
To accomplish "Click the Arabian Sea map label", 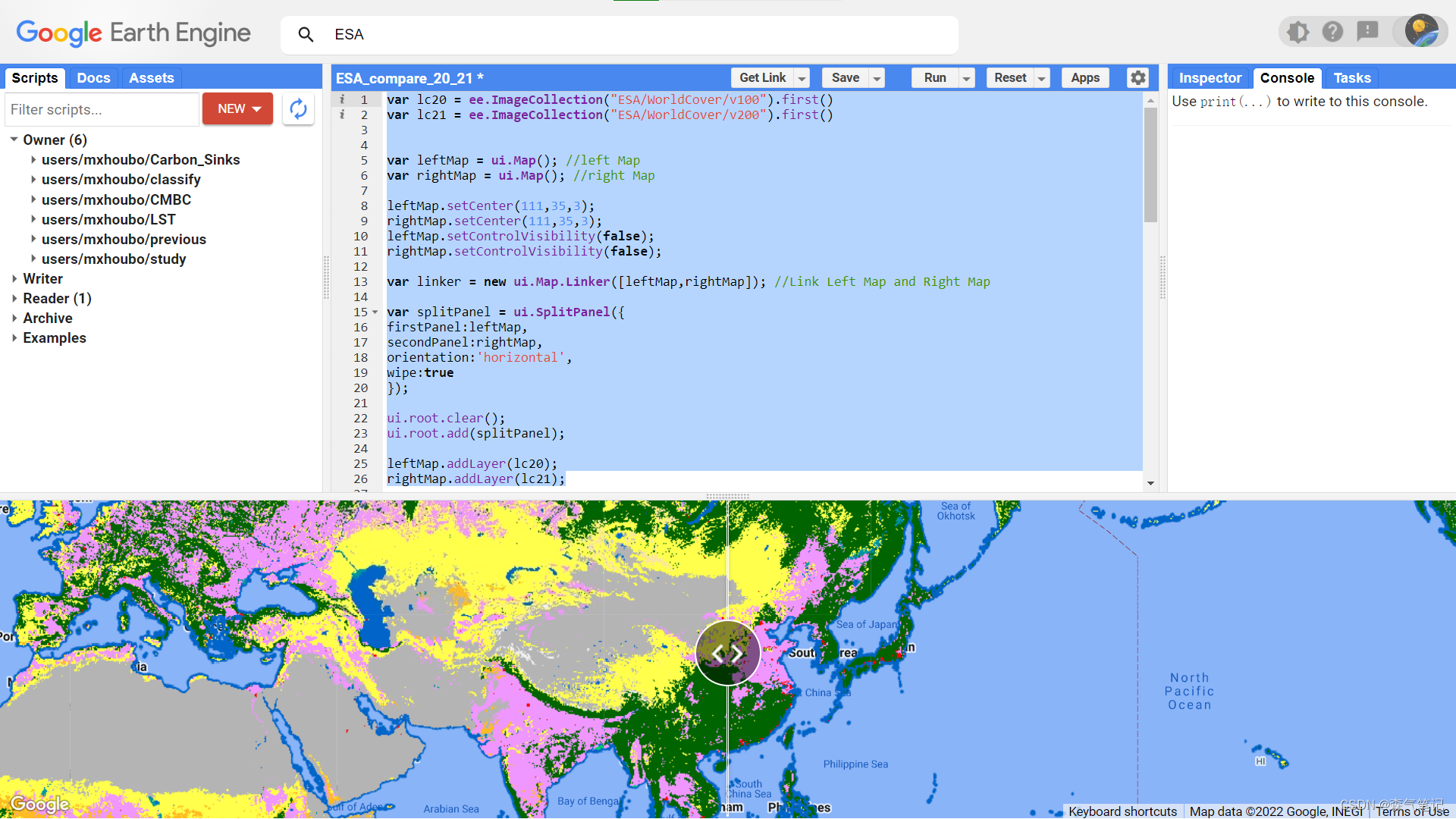I will [x=451, y=808].
